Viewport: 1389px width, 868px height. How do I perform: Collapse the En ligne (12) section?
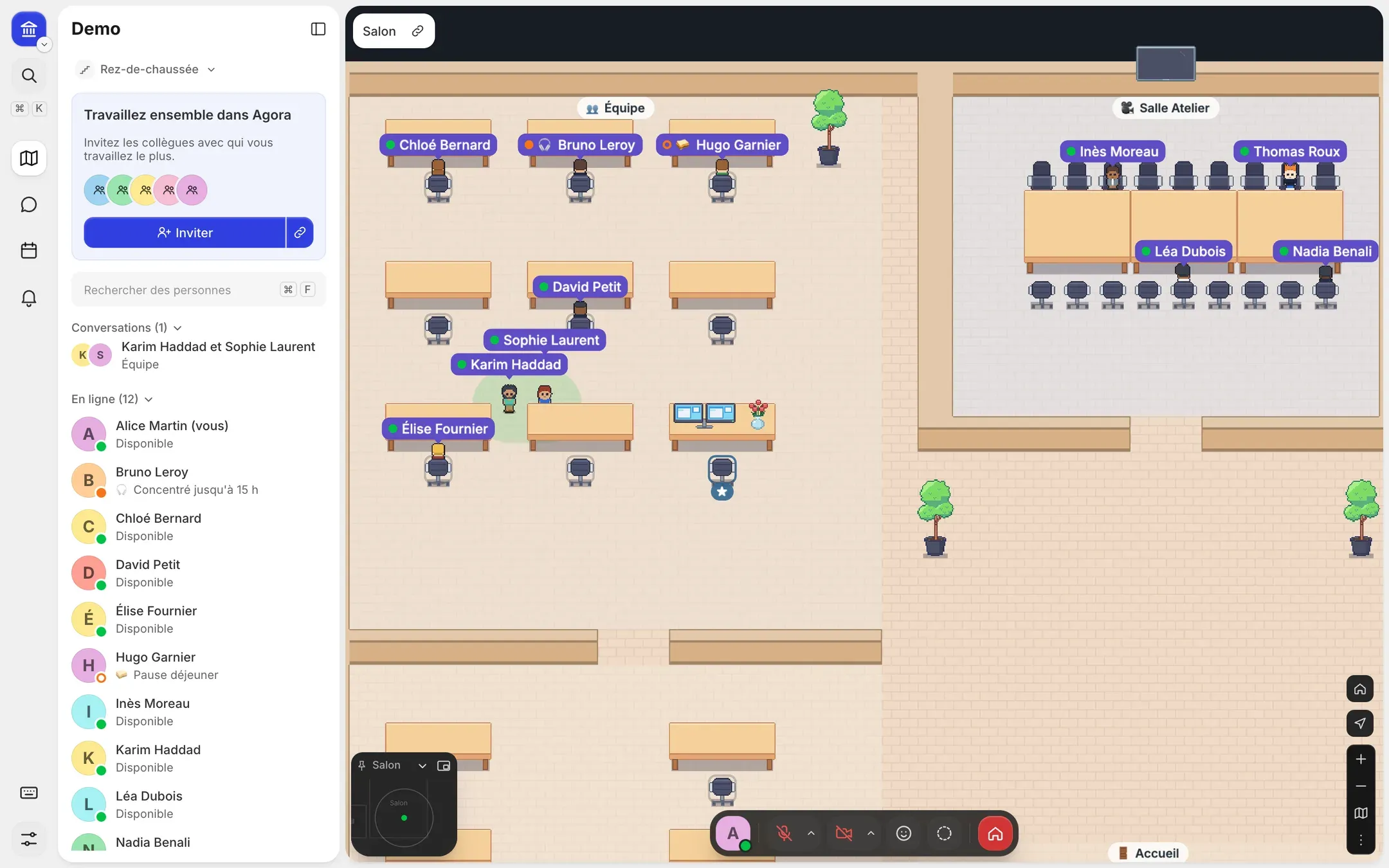[x=112, y=399]
